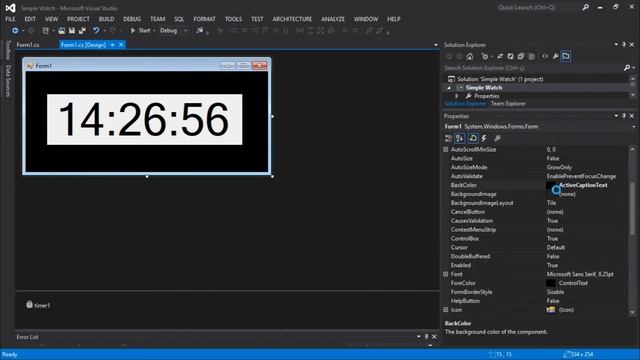
Task: Pin the Properties panel auto-hide icon
Action: point(624,116)
